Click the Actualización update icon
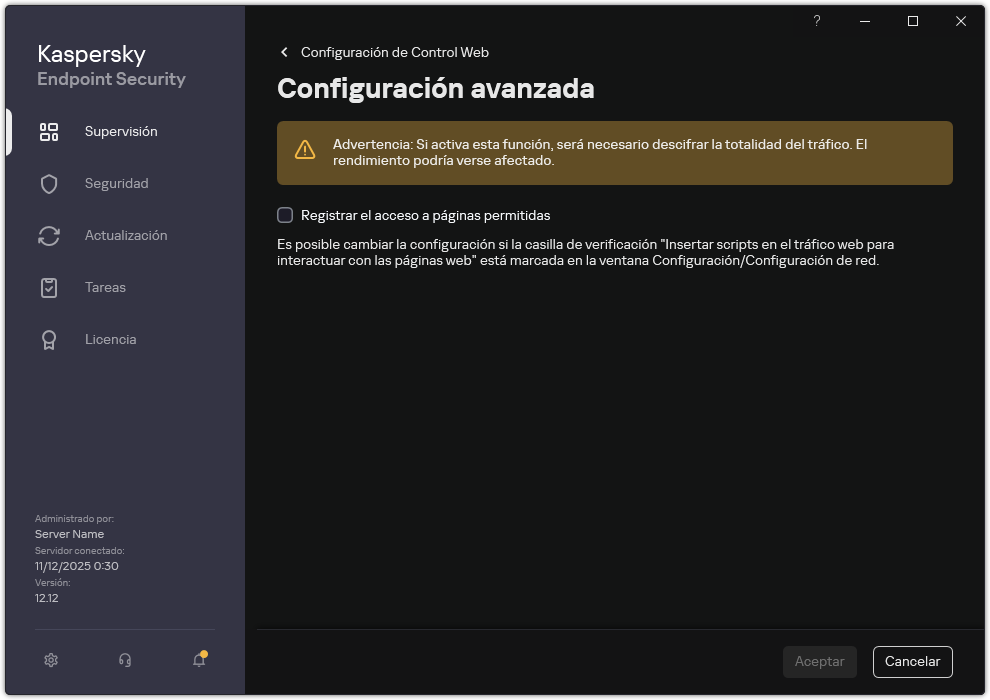990x700 pixels. point(49,235)
